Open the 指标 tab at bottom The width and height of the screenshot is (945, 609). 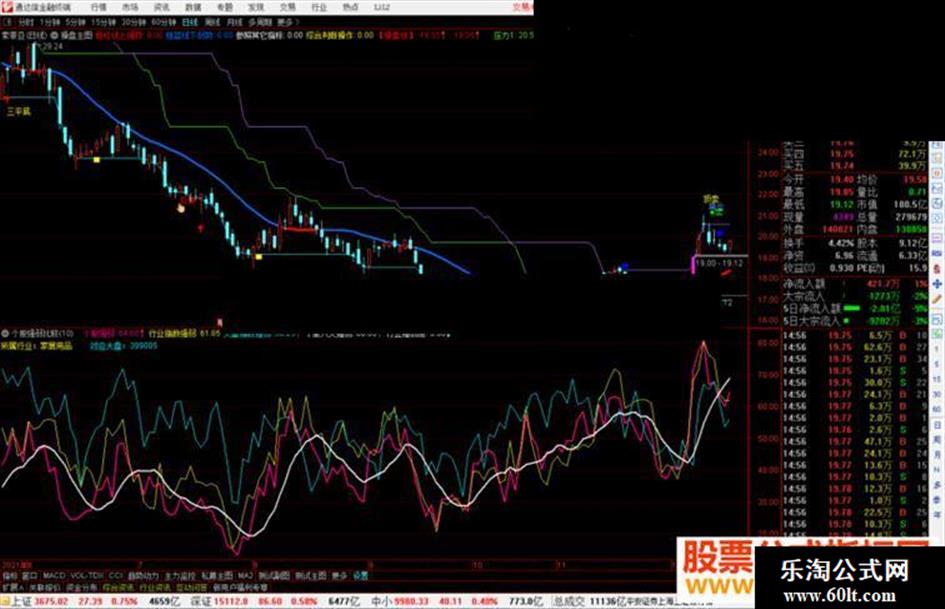pos(10,576)
